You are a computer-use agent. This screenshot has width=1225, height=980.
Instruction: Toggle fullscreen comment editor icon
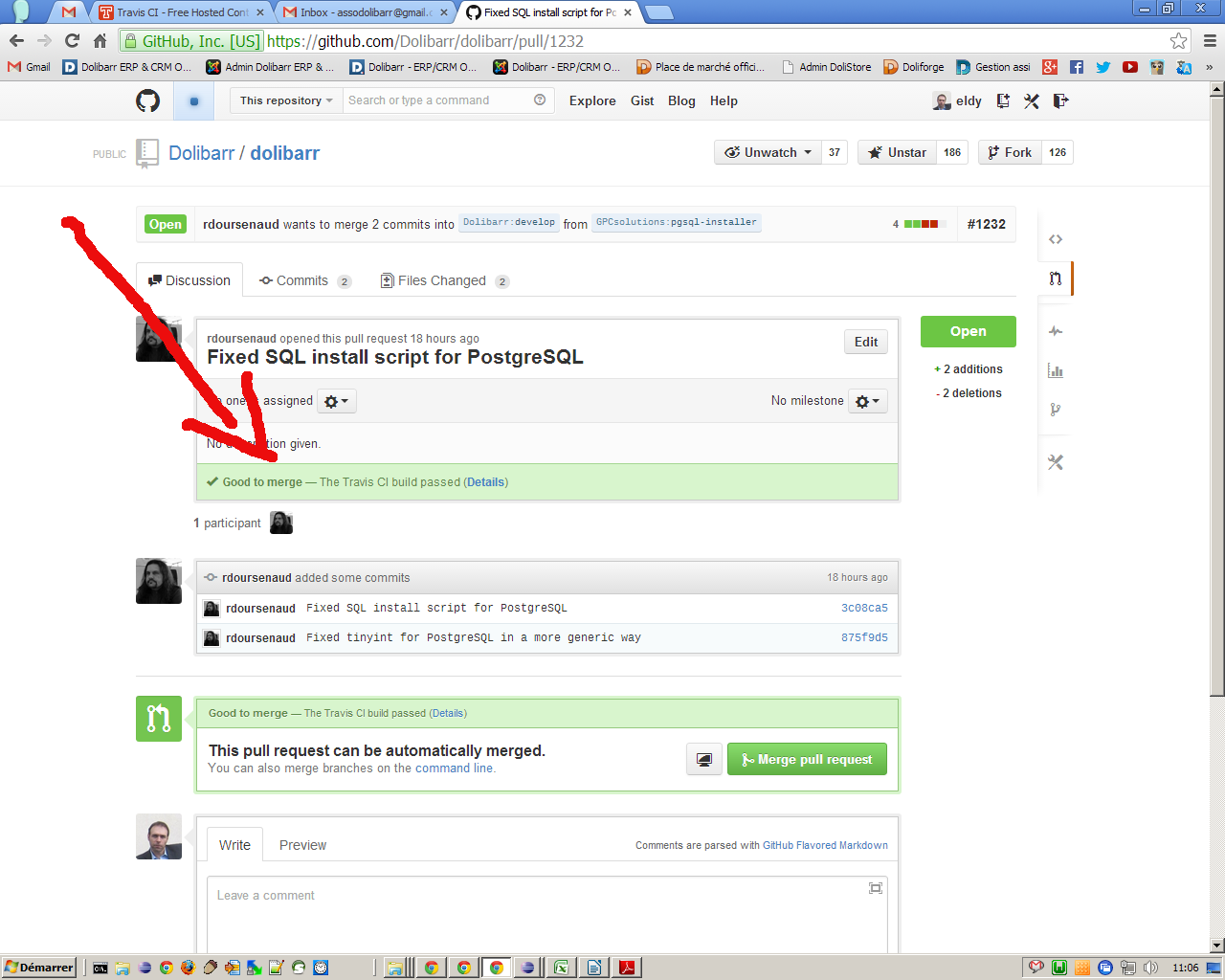click(875, 888)
